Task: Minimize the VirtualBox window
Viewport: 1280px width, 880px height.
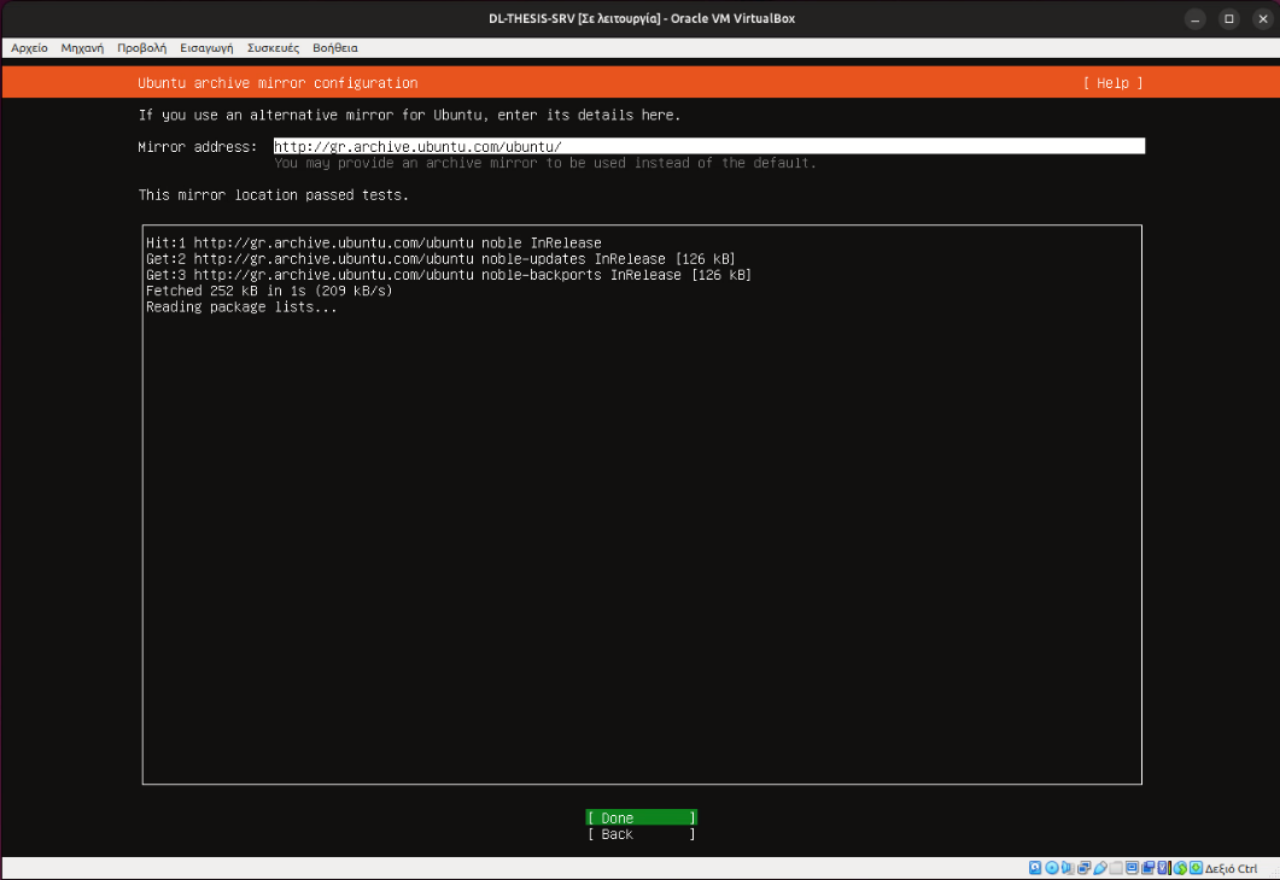Action: click(x=1196, y=19)
